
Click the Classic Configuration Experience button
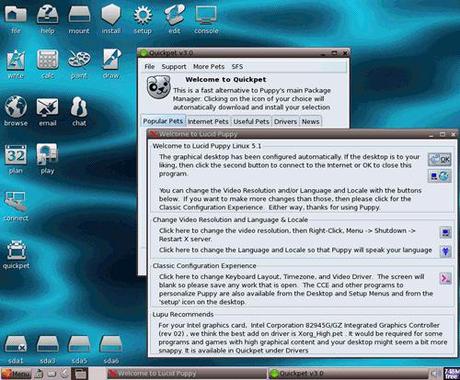click(445, 278)
